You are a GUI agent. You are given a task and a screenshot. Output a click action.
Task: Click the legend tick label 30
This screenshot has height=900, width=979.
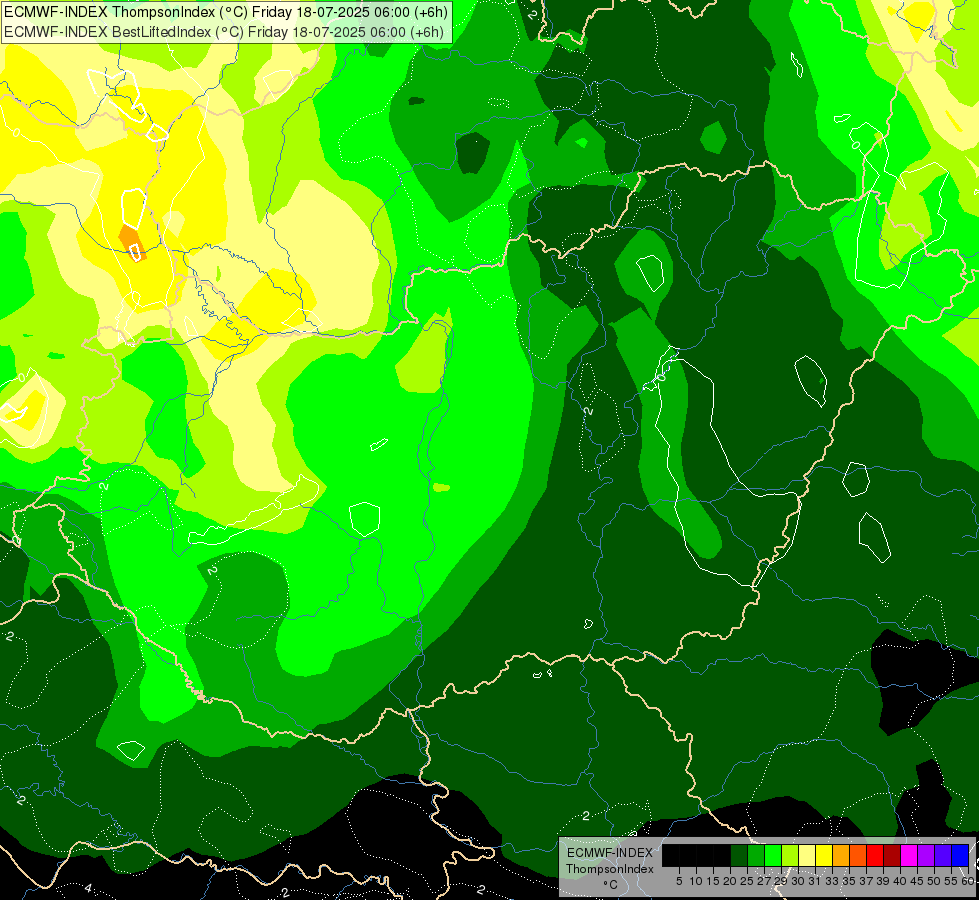pos(799,881)
